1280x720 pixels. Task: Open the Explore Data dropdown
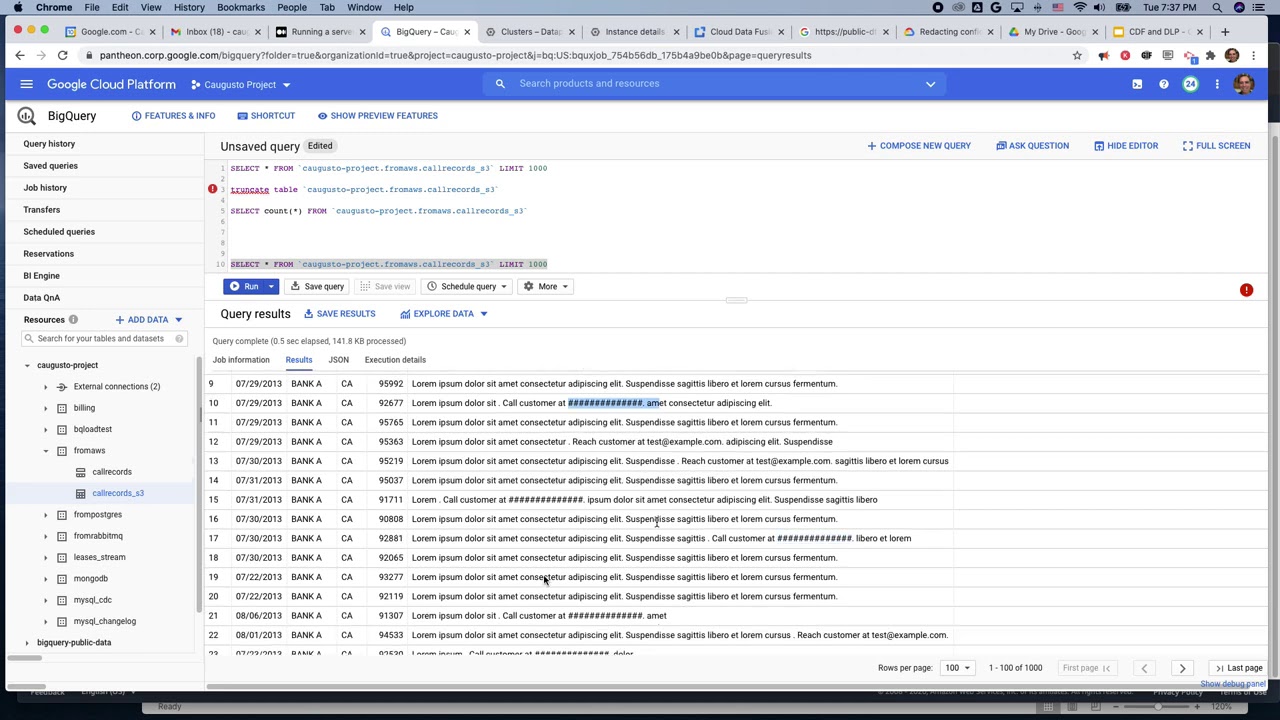444,314
